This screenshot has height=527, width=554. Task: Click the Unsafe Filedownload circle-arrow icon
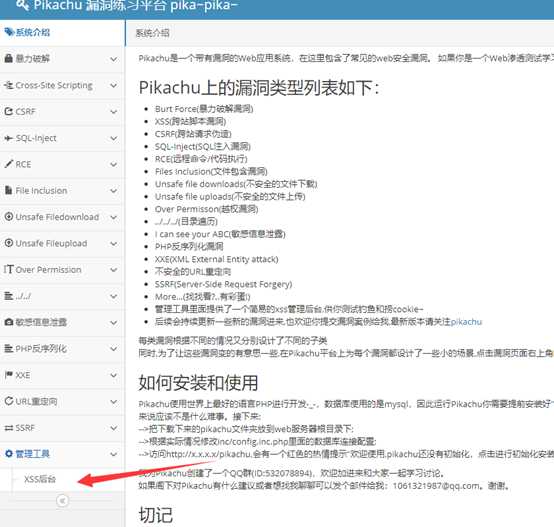[x=8, y=217]
